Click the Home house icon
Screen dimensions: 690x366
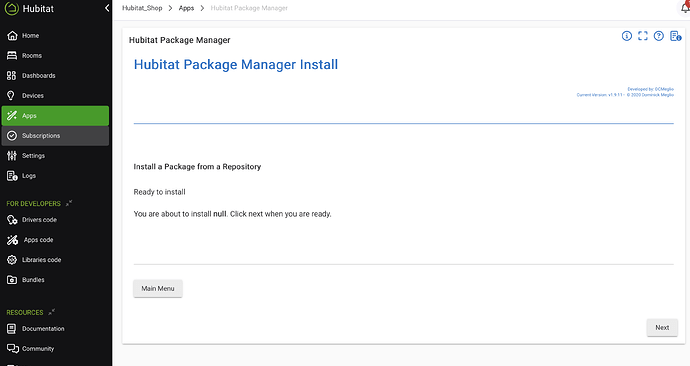[x=12, y=36]
